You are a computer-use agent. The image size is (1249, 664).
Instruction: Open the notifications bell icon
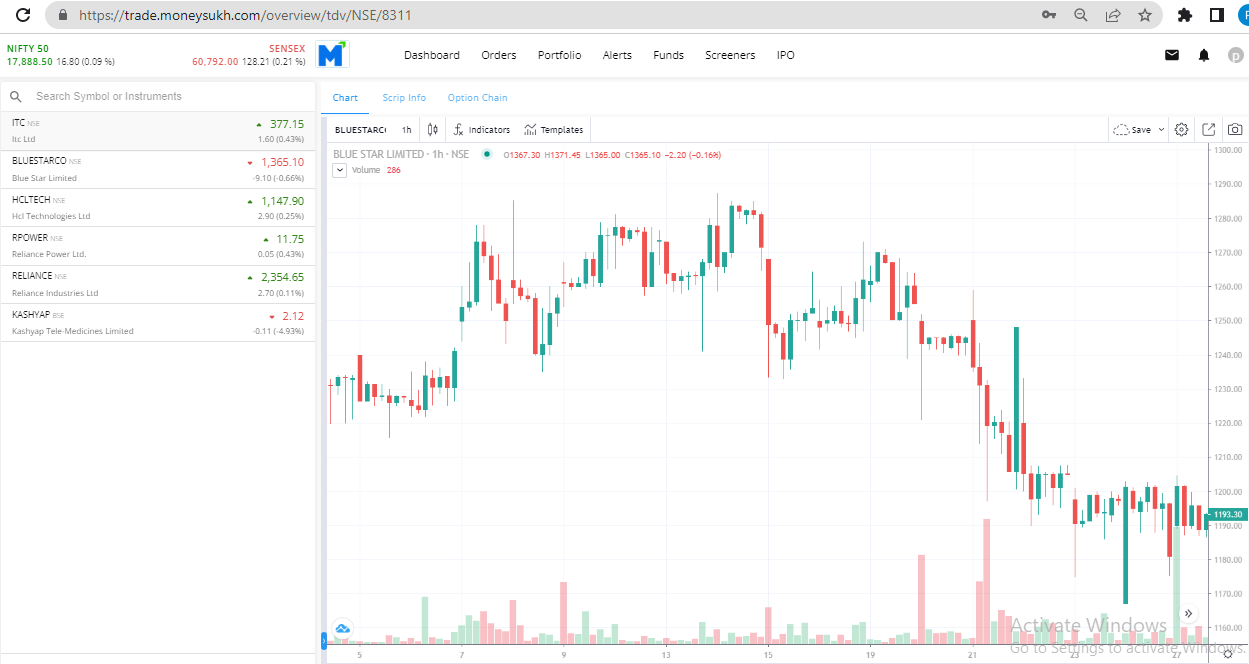pyautogui.click(x=1204, y=55)
